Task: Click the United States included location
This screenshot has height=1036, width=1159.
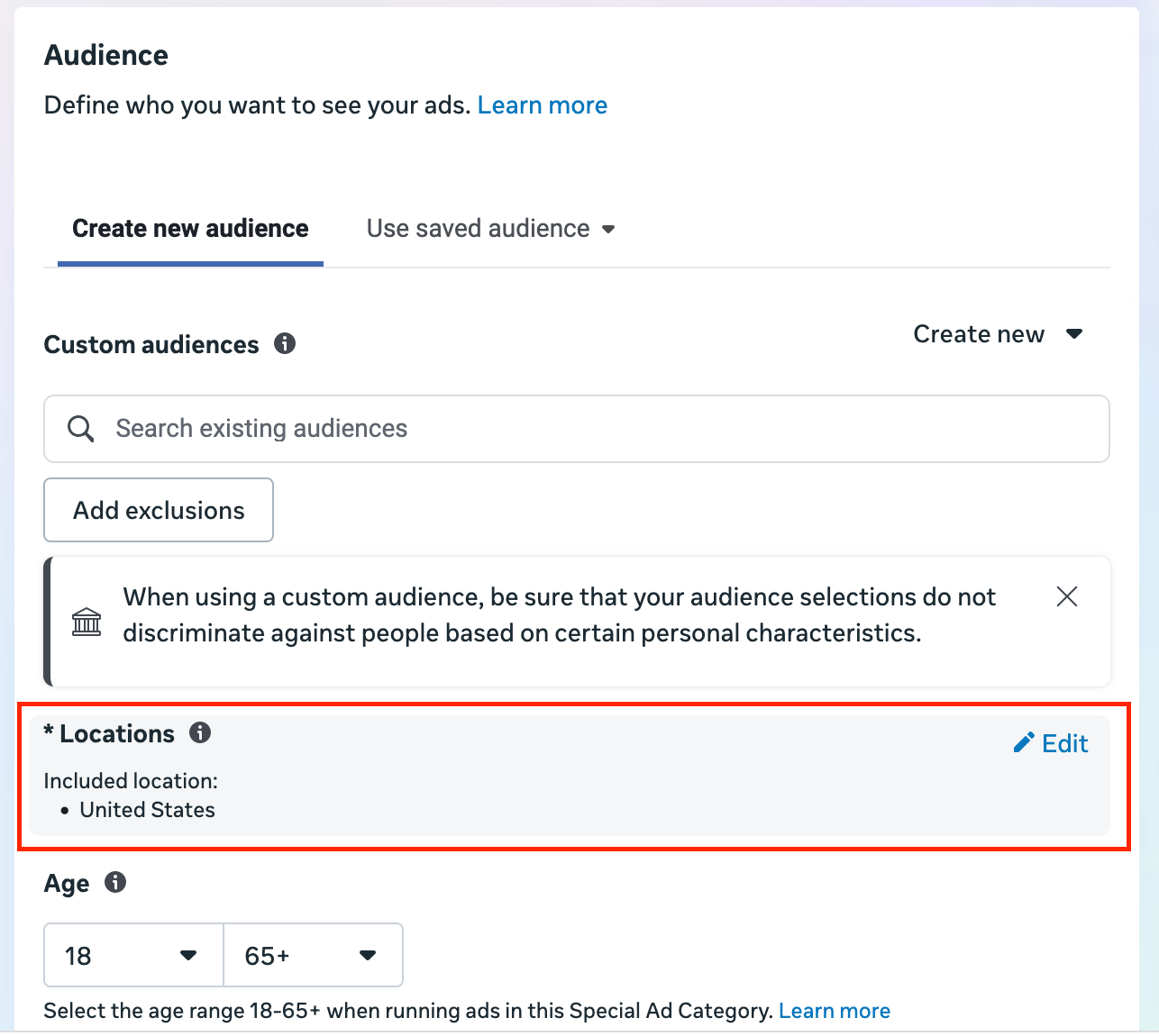Action: [148, 810]
